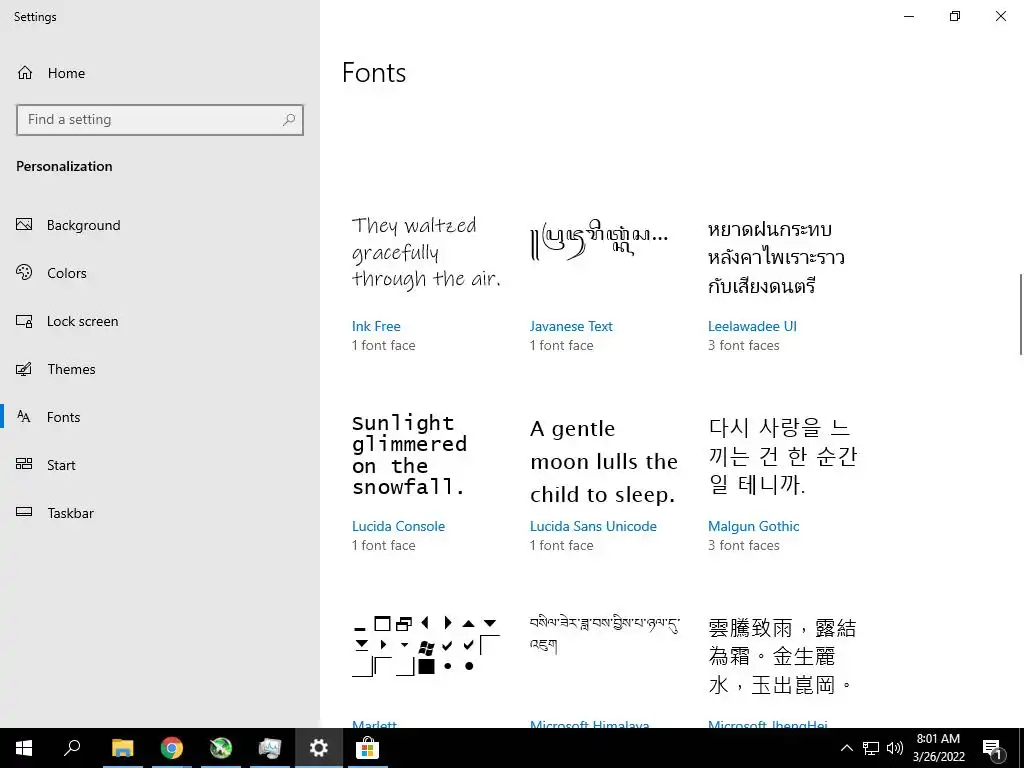
Task: Click the Malgun Gothic Korean preview
Action: click(x=783, y=456)
